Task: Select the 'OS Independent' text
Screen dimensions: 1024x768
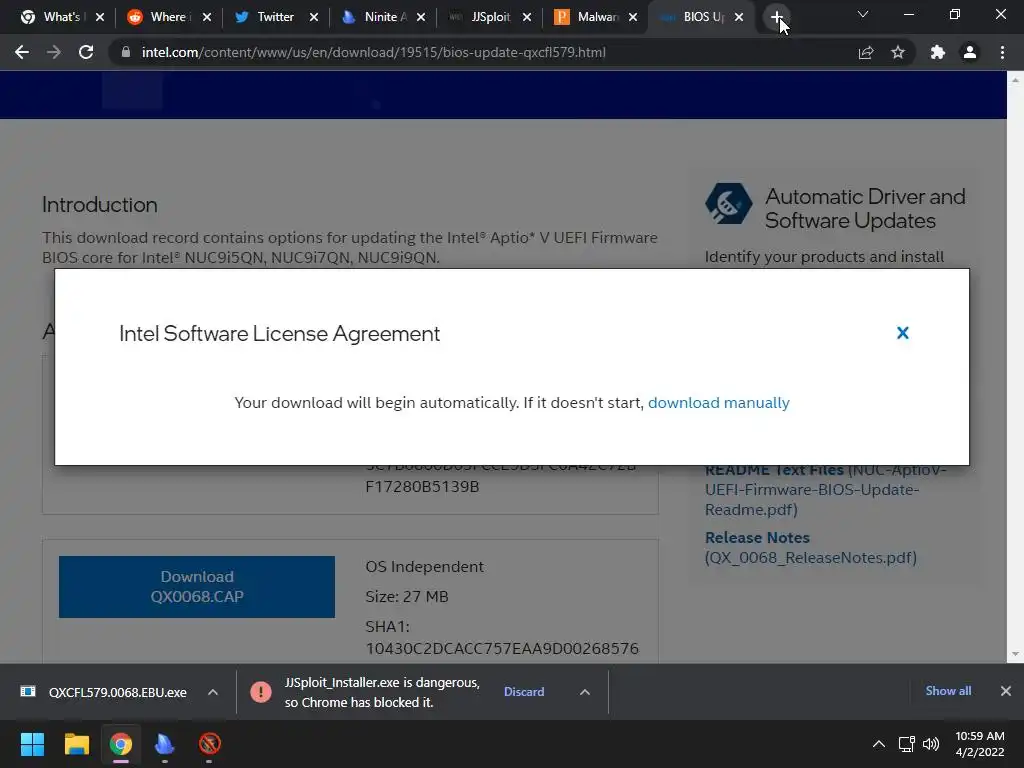Action: [x=424, y=566]
